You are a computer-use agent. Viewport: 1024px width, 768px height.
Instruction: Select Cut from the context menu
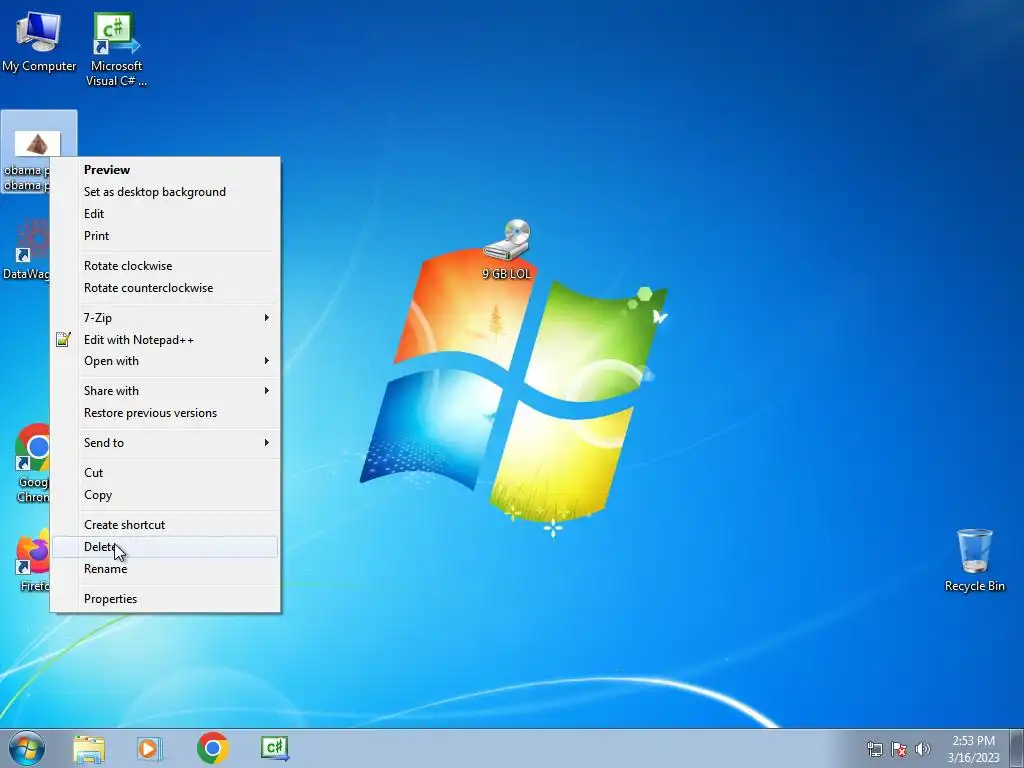[165, 473]
